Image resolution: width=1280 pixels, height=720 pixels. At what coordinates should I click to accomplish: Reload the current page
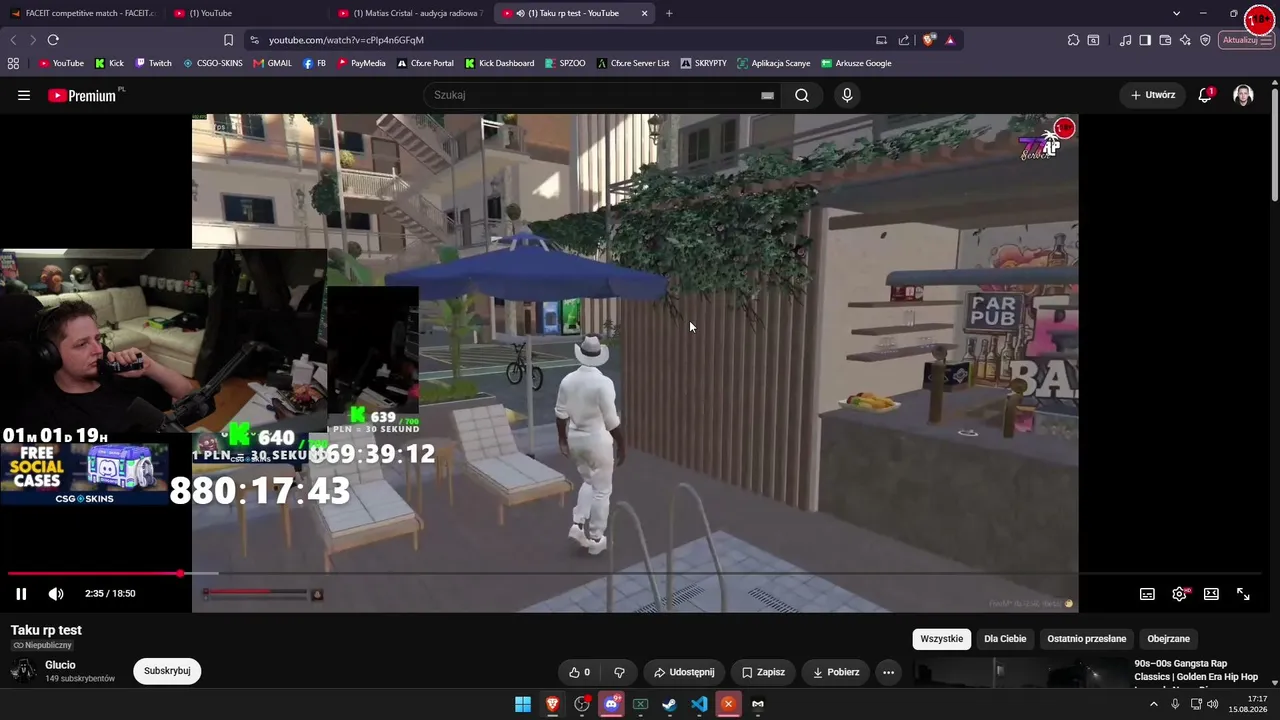(x=53, y=40)
